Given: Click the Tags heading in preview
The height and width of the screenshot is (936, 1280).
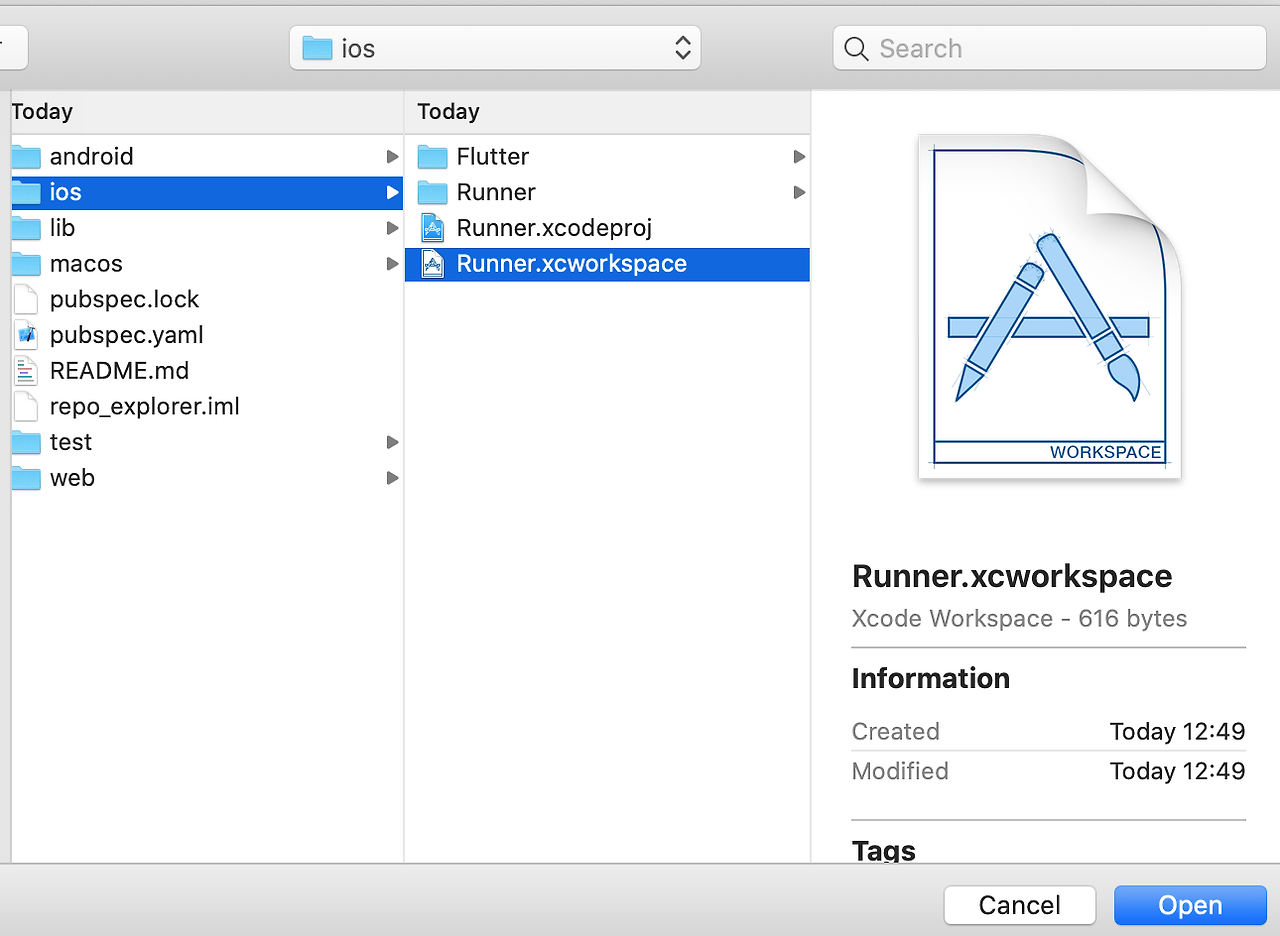Looking at the screenshot, I should click(x=884, y=850).
